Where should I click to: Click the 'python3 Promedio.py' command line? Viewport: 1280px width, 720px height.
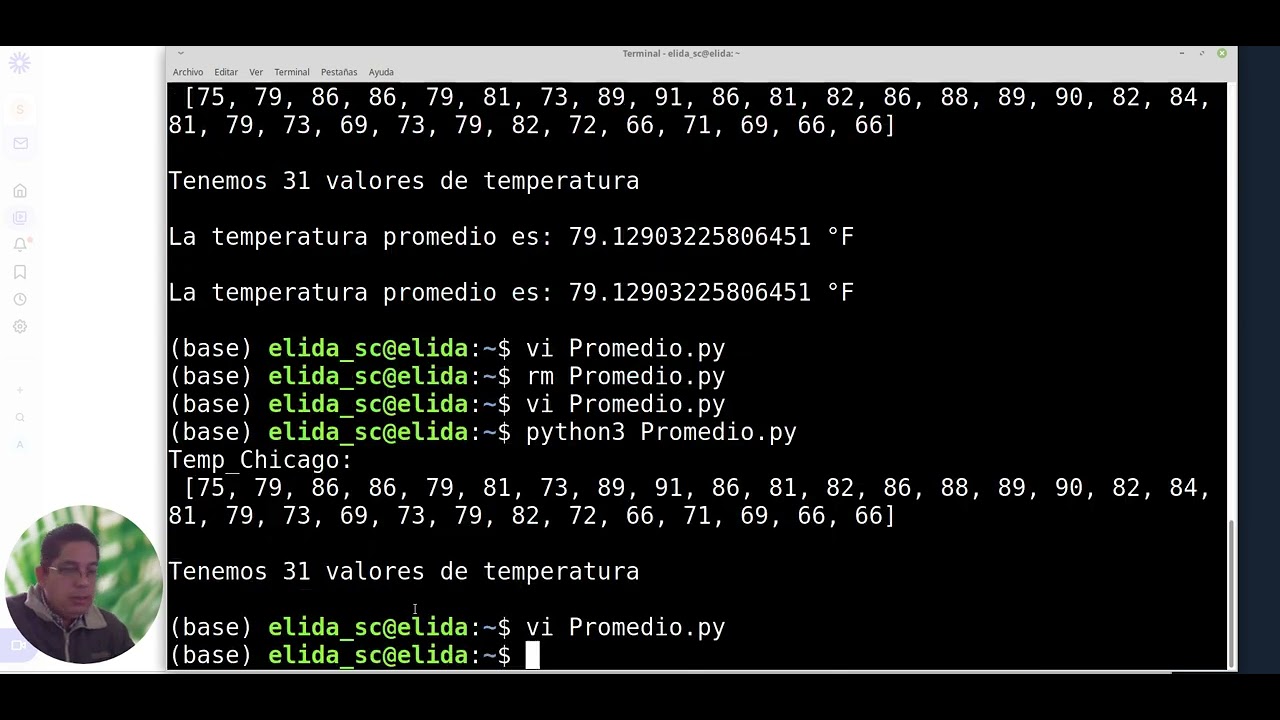661,432
